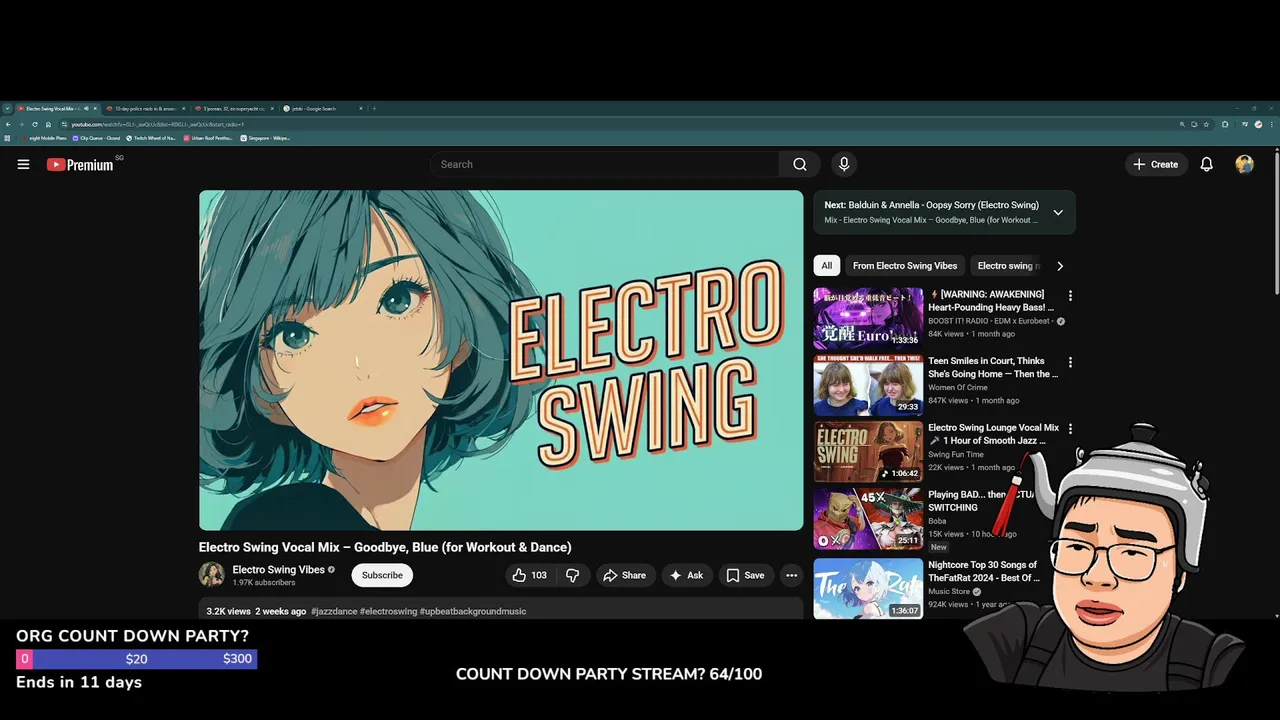
Task: Open the Singapore - Wikipe... bookmark
Action: (x=265, y=138)
